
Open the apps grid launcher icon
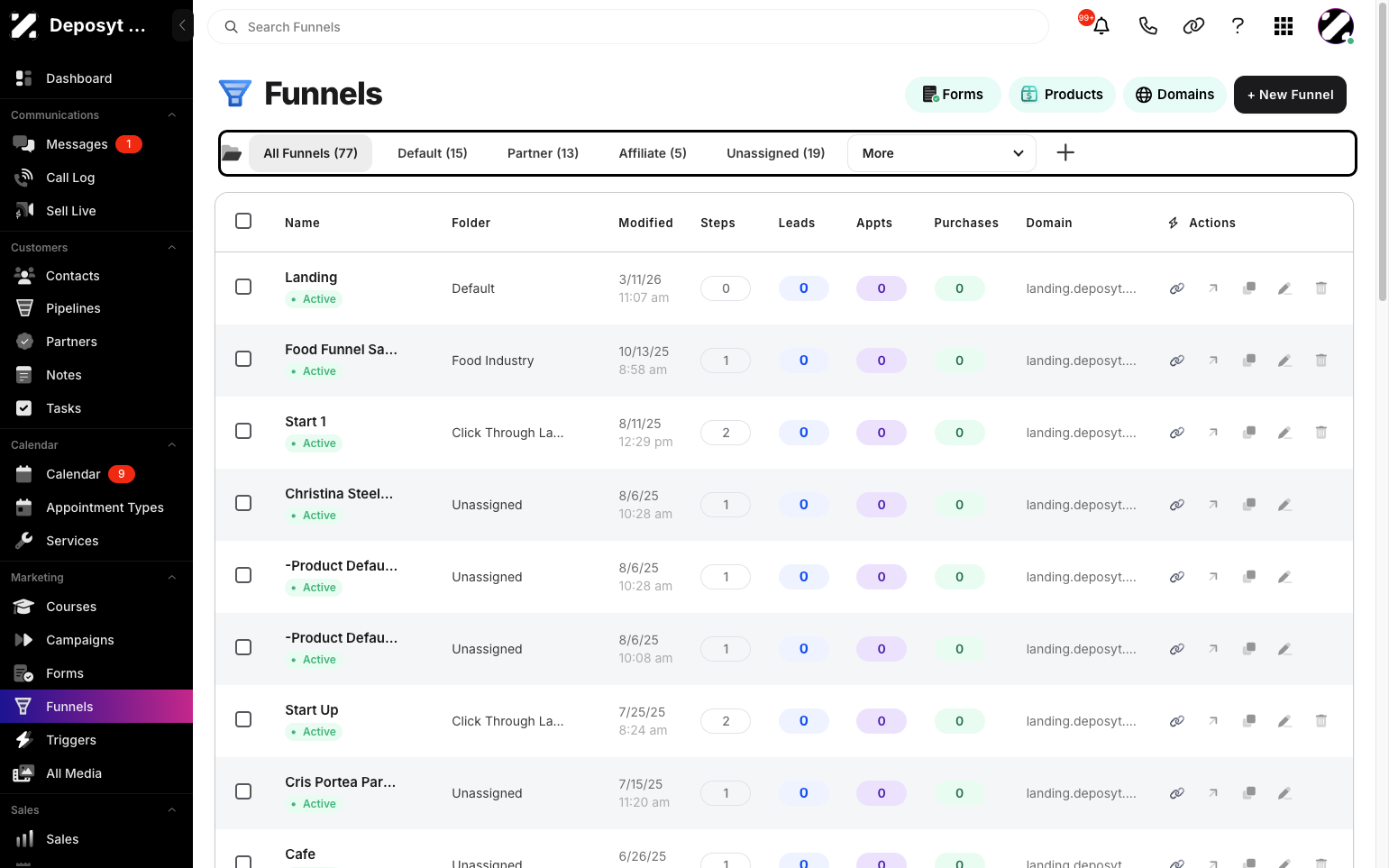pyautogui.click(x=1284, y=26)
